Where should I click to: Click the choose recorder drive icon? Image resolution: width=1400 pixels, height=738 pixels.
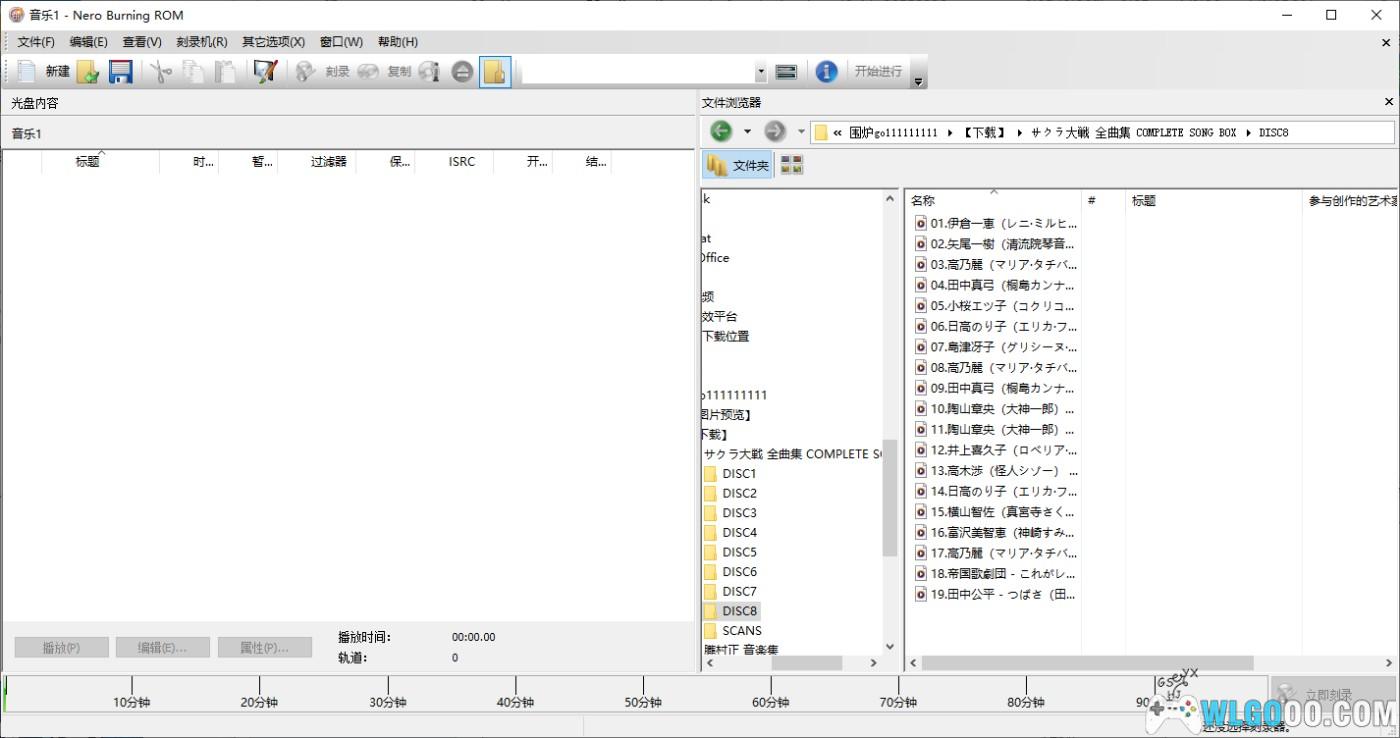click(786, 71)
